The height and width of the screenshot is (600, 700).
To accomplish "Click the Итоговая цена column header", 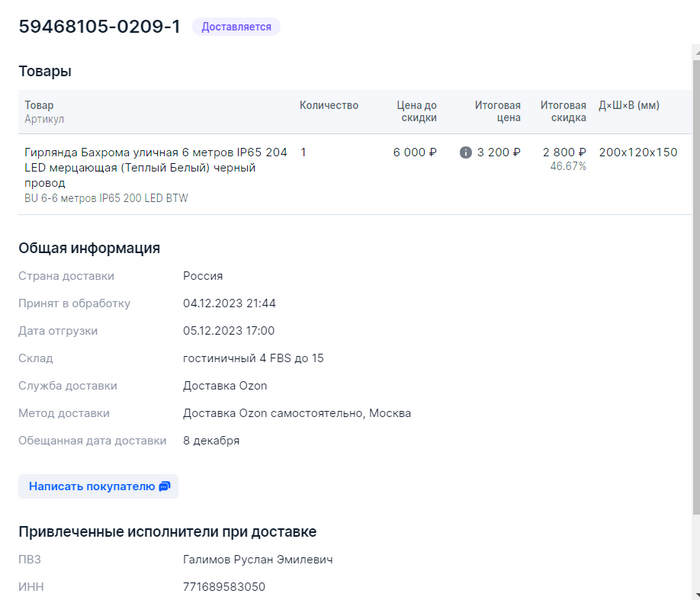I will point(498,111).
